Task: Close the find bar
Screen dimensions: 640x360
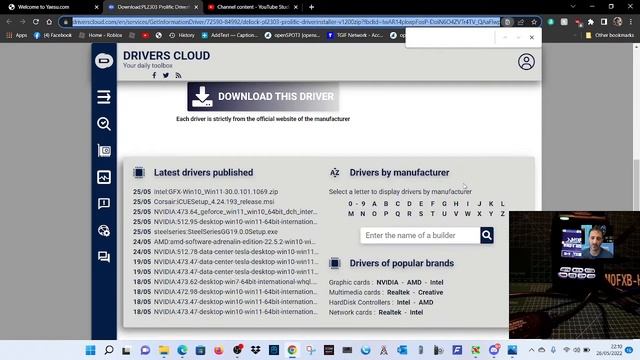Action: (x=531, y=38)
